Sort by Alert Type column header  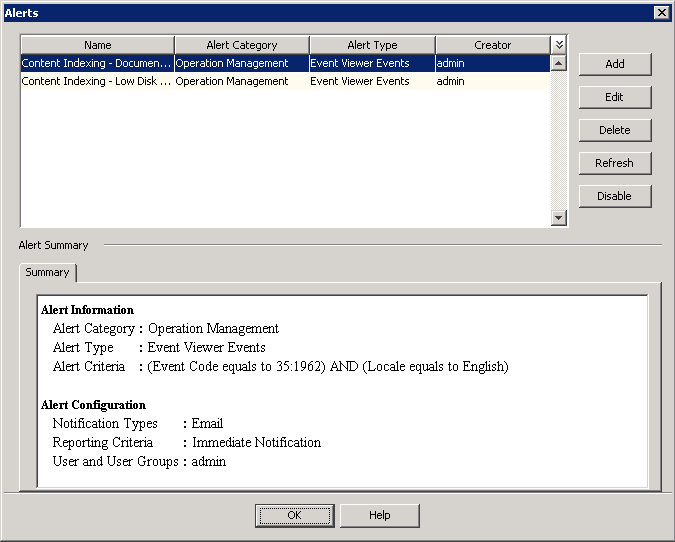(372, 45)
